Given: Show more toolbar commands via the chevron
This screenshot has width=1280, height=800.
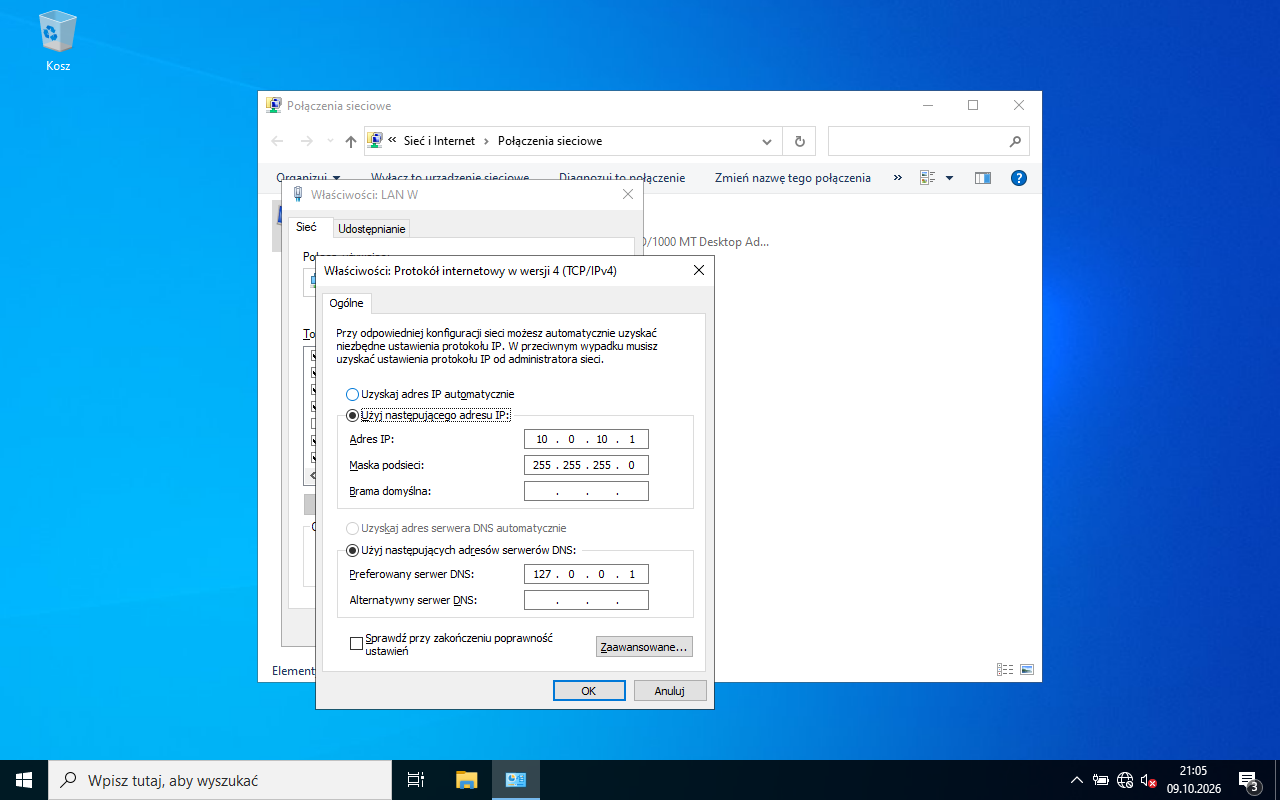Looking at the screenshot, I should [x=898, y=178].
